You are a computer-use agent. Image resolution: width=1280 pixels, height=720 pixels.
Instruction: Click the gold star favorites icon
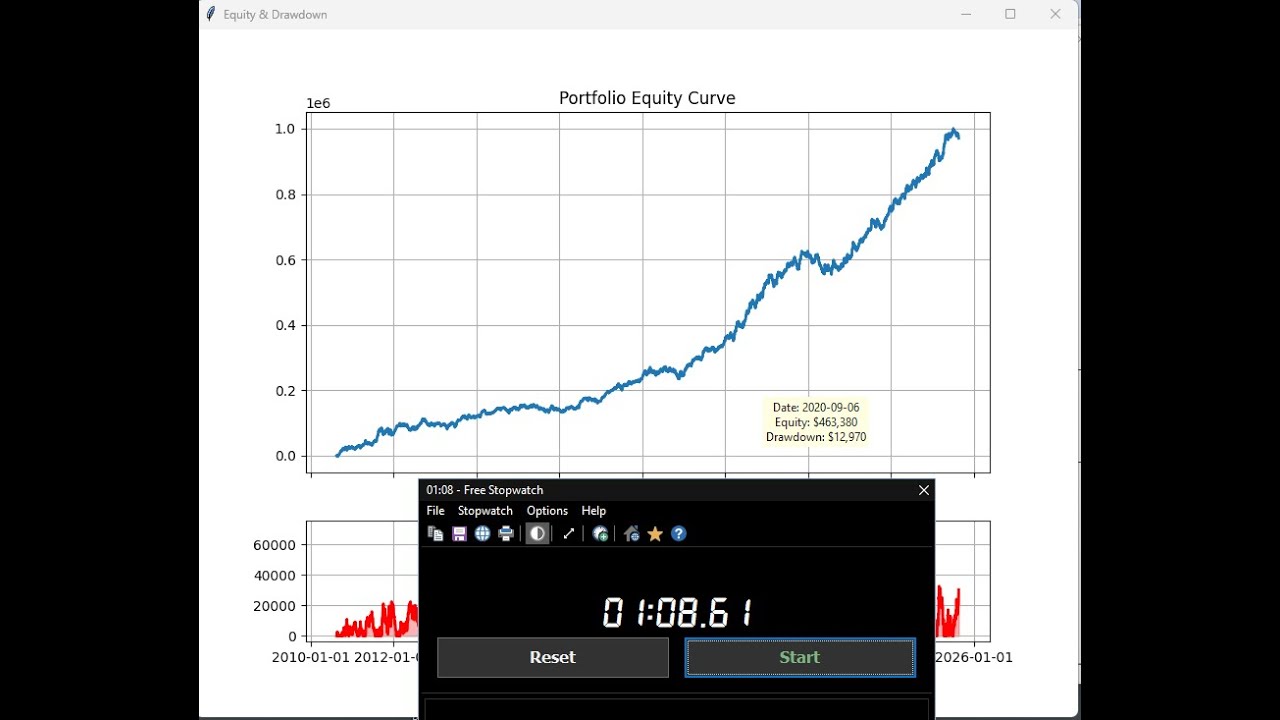(x=655, y=534)
